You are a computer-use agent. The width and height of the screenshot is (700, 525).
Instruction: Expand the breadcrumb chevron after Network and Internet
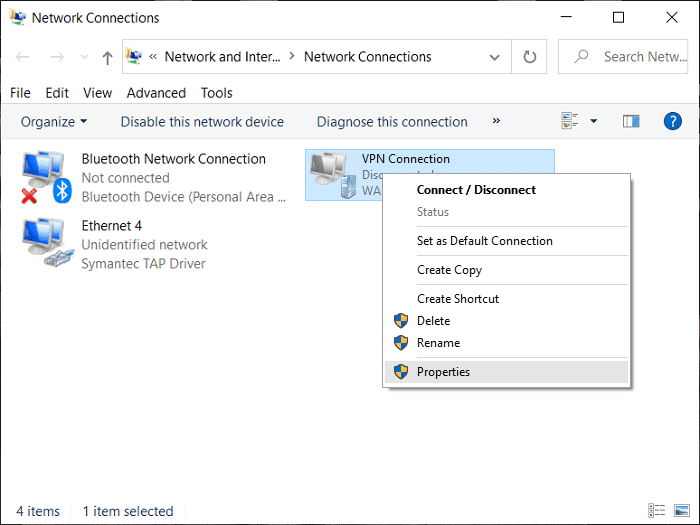[x=292, y=56]
